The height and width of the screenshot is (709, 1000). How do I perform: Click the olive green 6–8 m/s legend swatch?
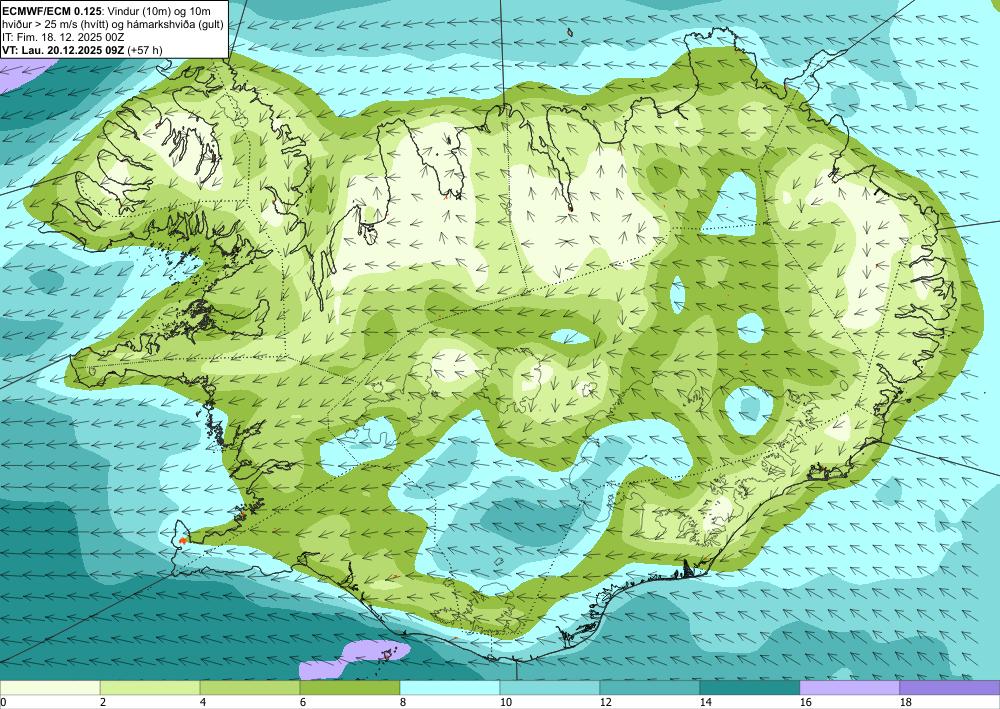(349, 688)
